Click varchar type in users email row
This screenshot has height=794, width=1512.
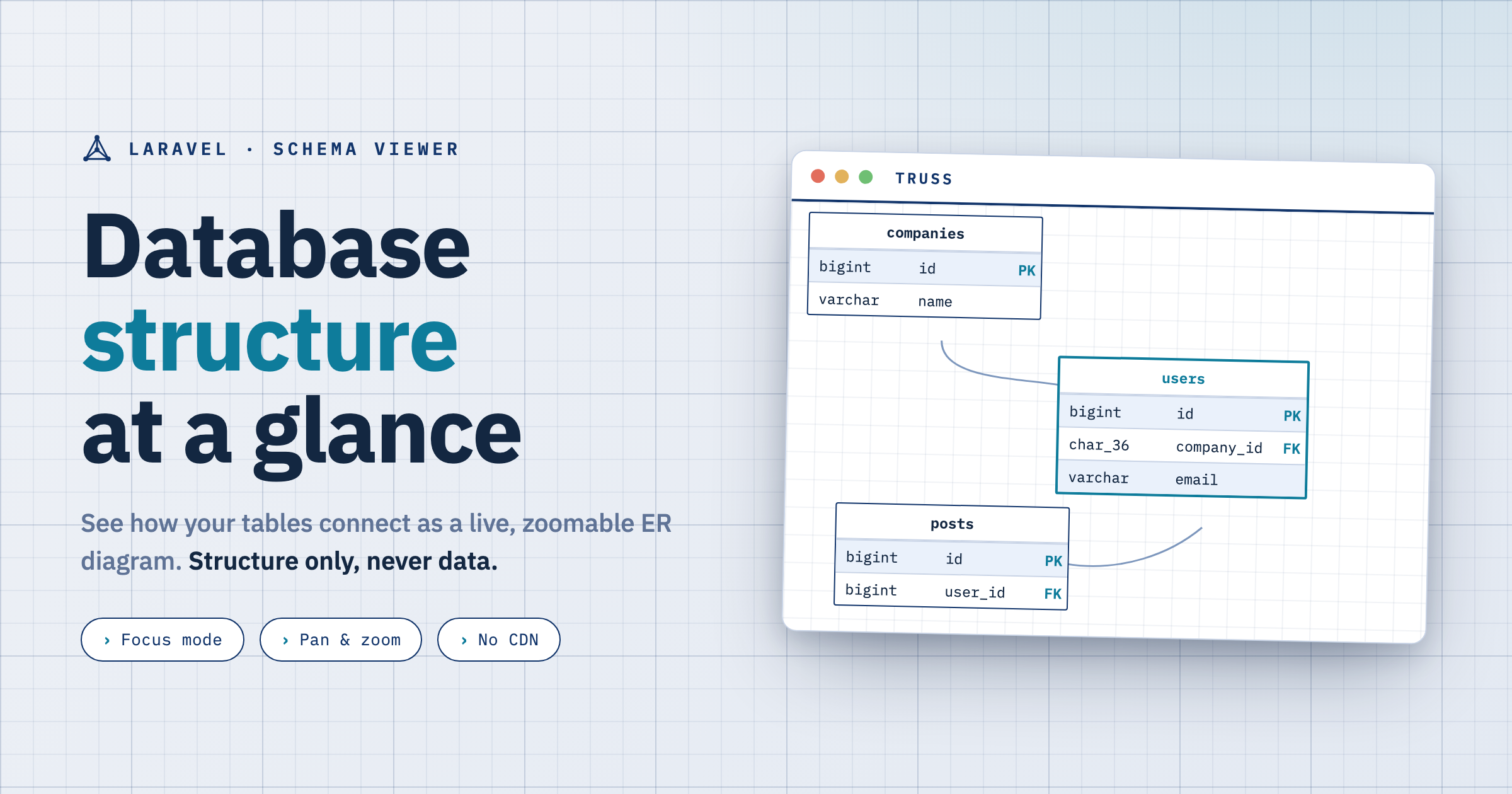[1098, 478]
